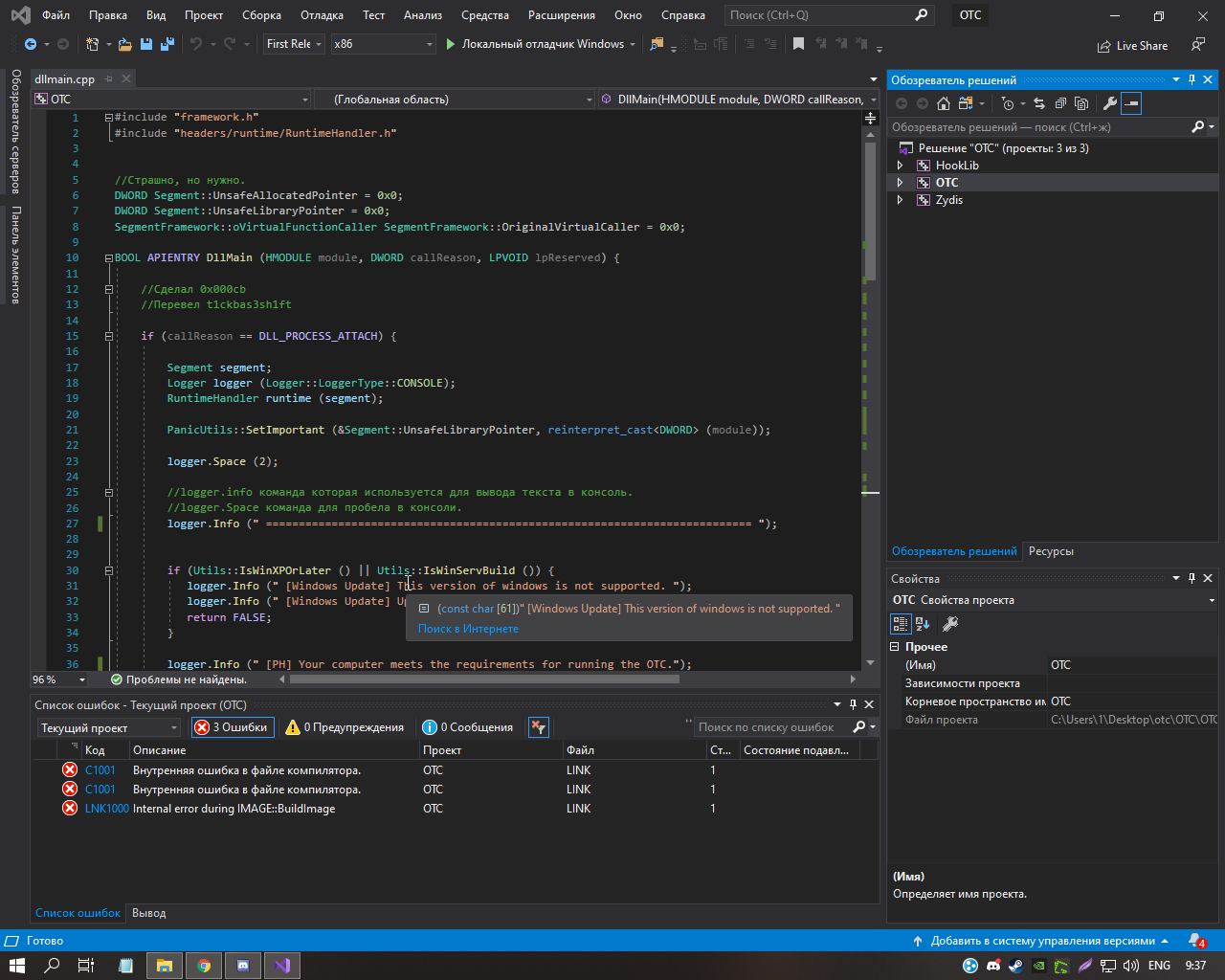This screenshot has height=980, width=1225.
Task: Click the Collapse All icon in Solution Explorer
Action: pos(1060,103)
